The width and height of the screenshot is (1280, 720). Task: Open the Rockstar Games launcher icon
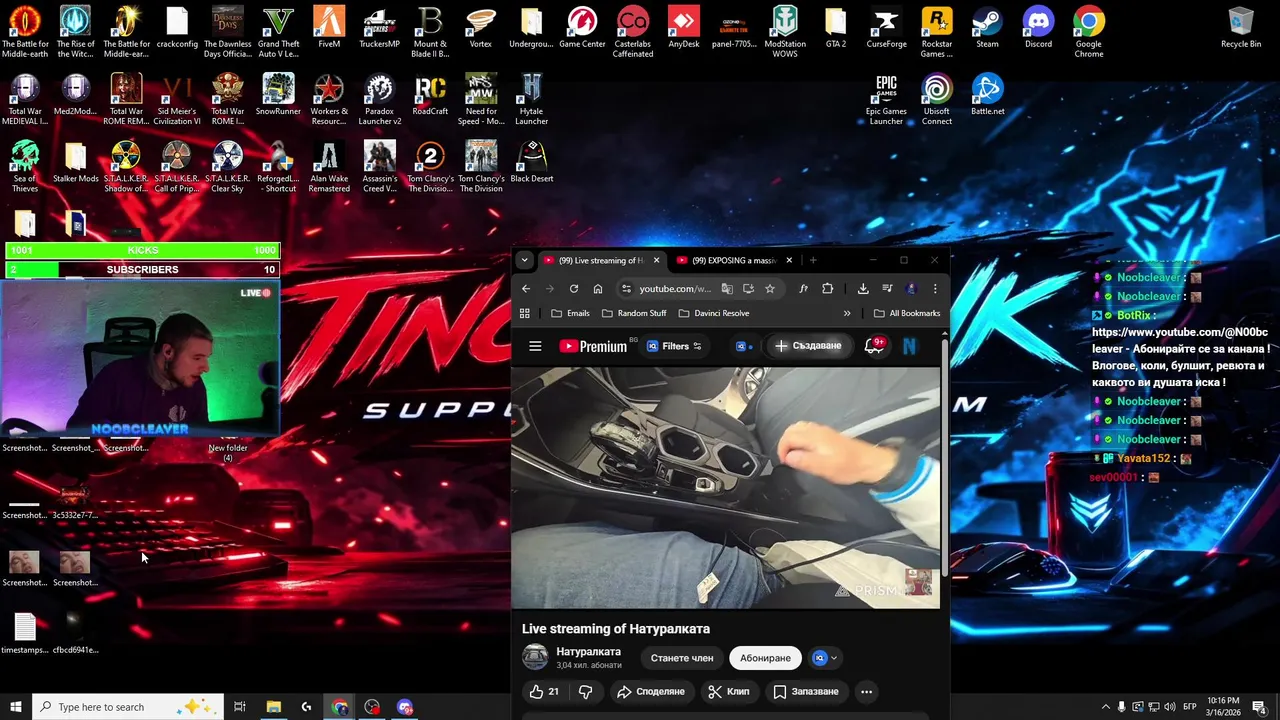tap(937, 32)
